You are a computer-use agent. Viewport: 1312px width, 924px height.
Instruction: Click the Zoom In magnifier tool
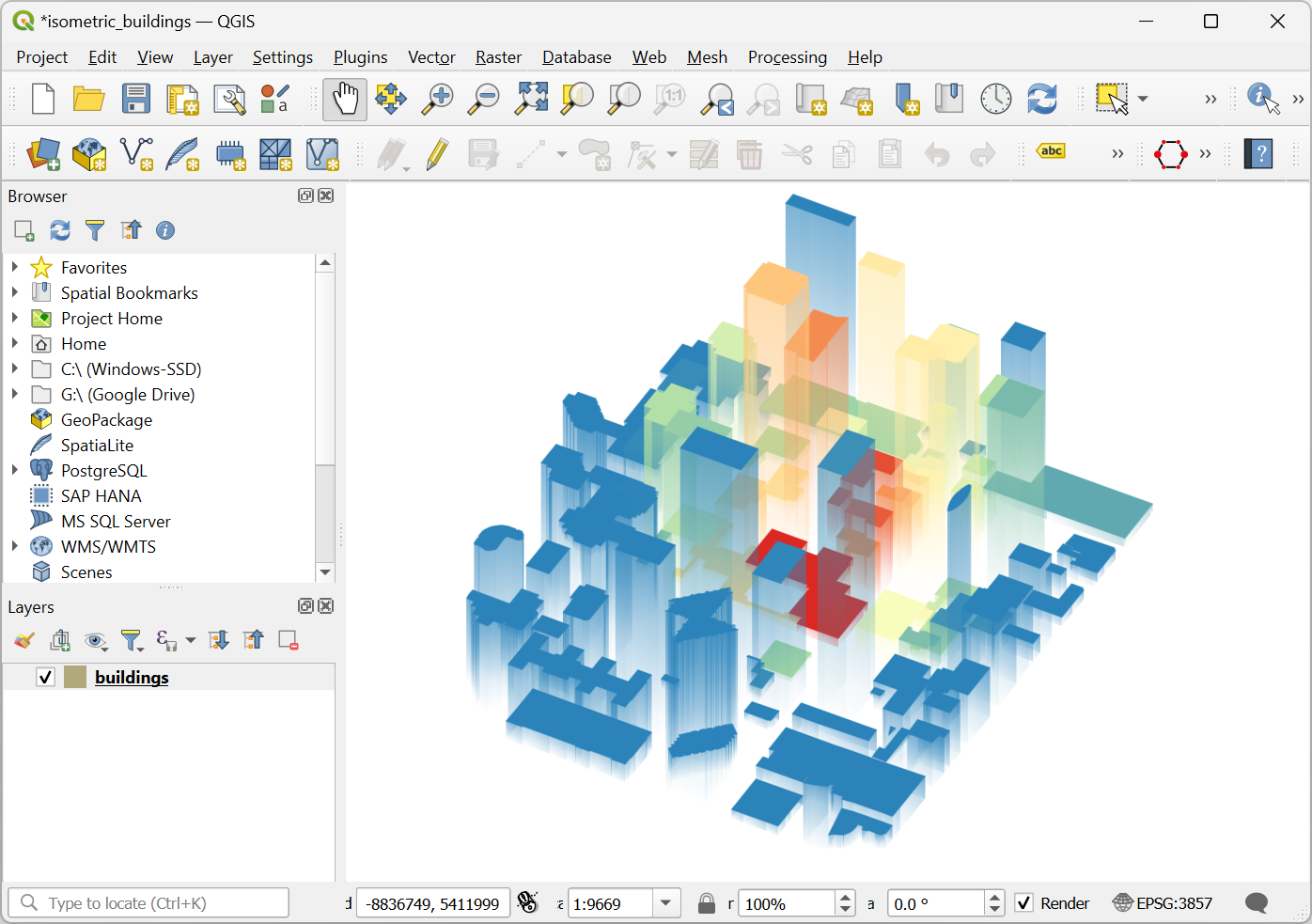click(x=437, y=99)
